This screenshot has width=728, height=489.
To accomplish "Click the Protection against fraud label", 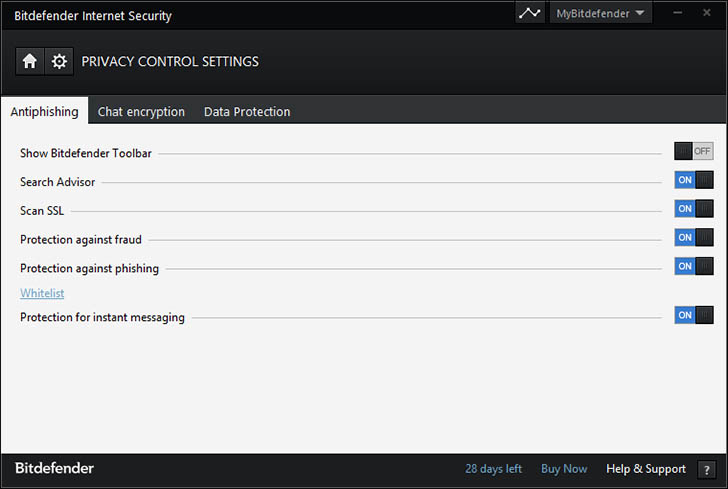I will 81,240.
